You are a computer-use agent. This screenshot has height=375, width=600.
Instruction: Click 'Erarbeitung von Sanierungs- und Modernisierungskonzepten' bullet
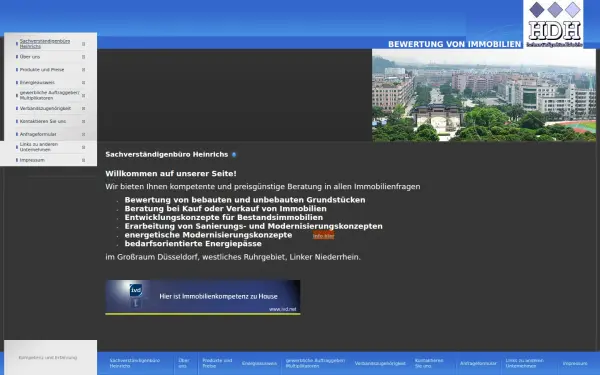click(253, 226)
